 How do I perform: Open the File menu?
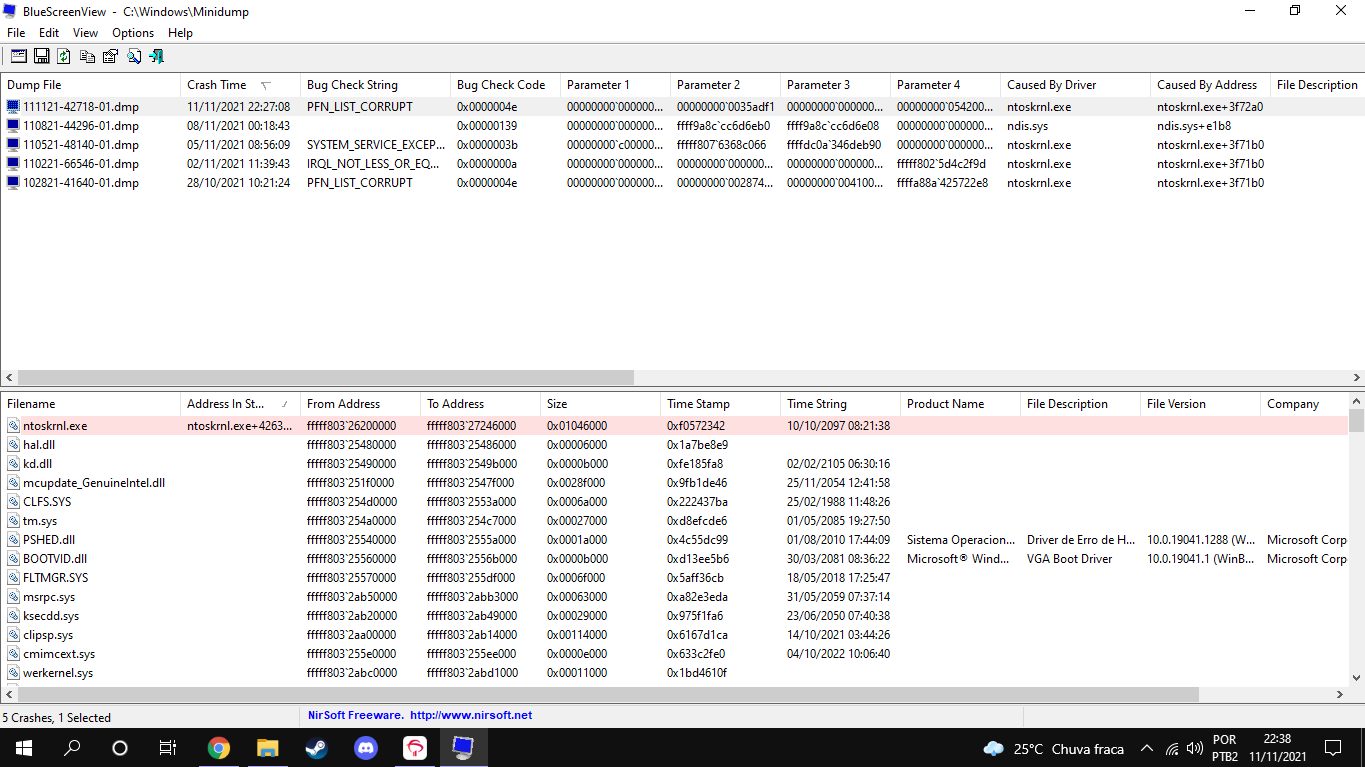(16, 33)
